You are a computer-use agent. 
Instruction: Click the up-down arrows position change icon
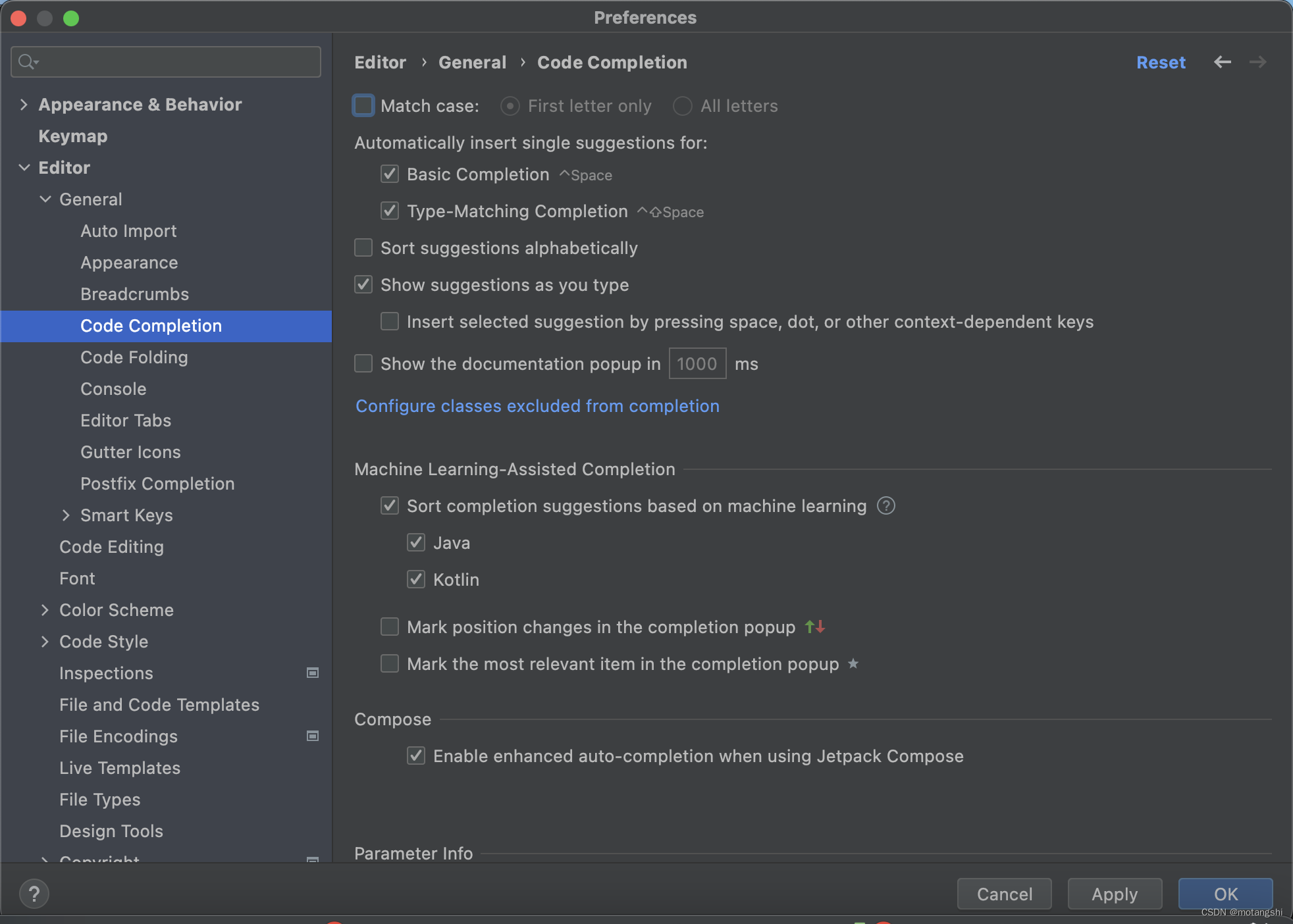815,627
